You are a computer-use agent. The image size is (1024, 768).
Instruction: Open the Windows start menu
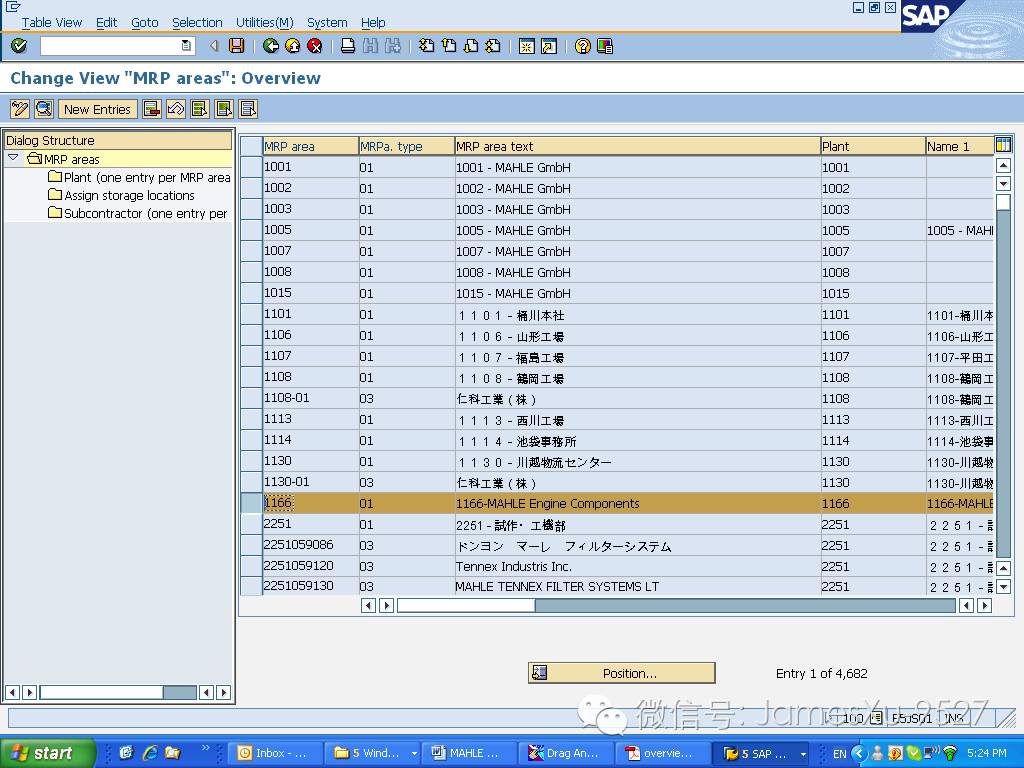click(47, 753)
